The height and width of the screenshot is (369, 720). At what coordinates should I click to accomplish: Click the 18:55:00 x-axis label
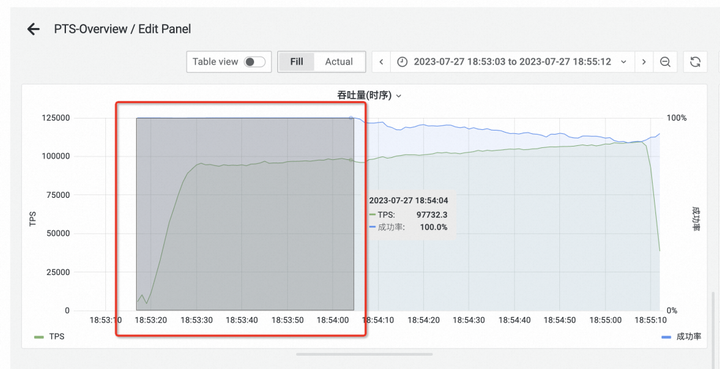click(x=606, y=320)
